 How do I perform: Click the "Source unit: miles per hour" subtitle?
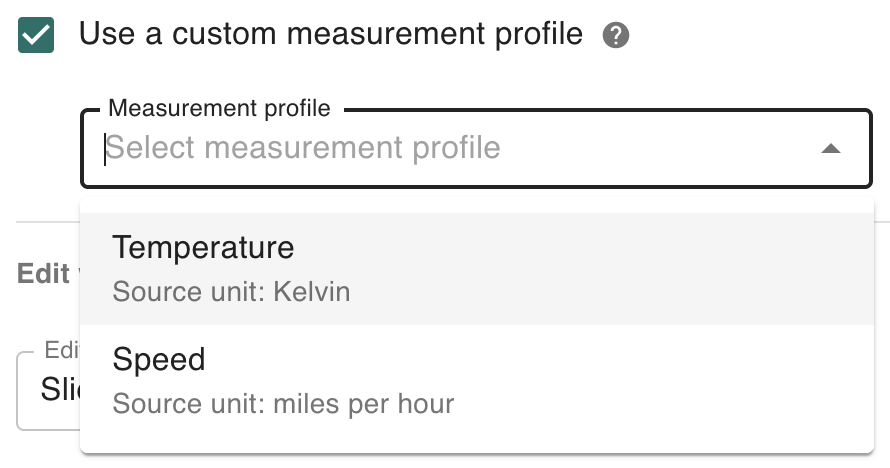pos(283,404)
